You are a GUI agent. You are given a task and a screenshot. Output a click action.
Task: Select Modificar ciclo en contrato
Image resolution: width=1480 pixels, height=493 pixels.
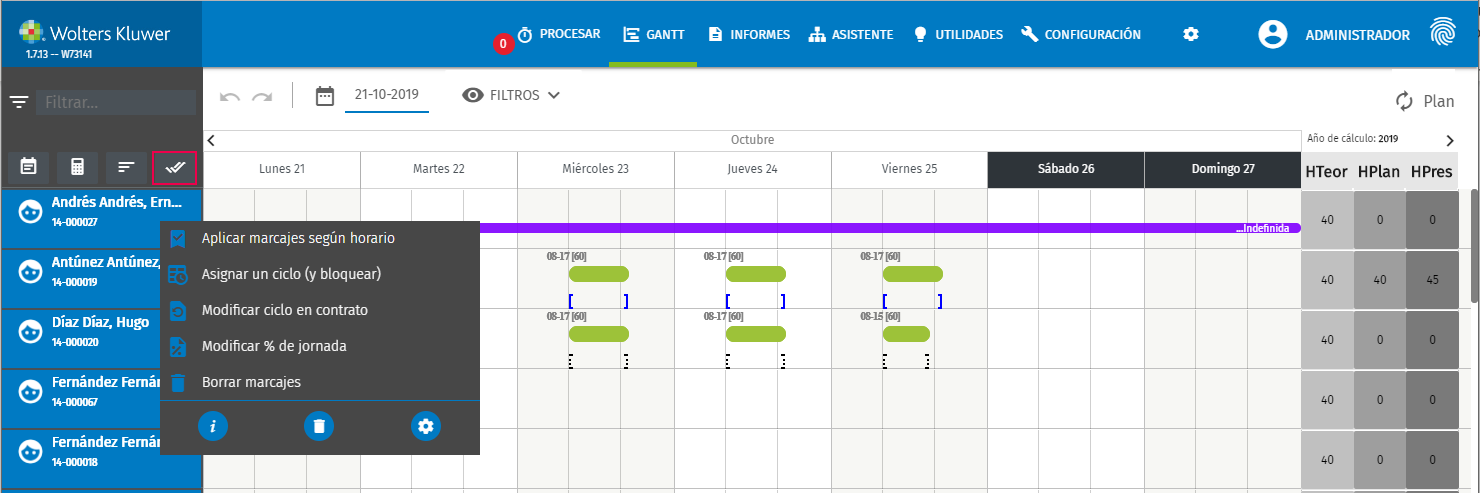(x=320, y=310)
